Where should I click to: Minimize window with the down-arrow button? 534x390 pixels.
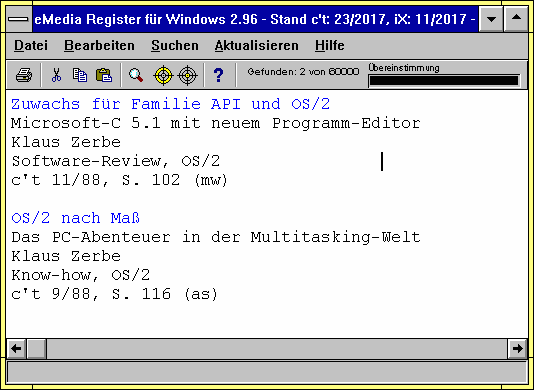[491, 19]
